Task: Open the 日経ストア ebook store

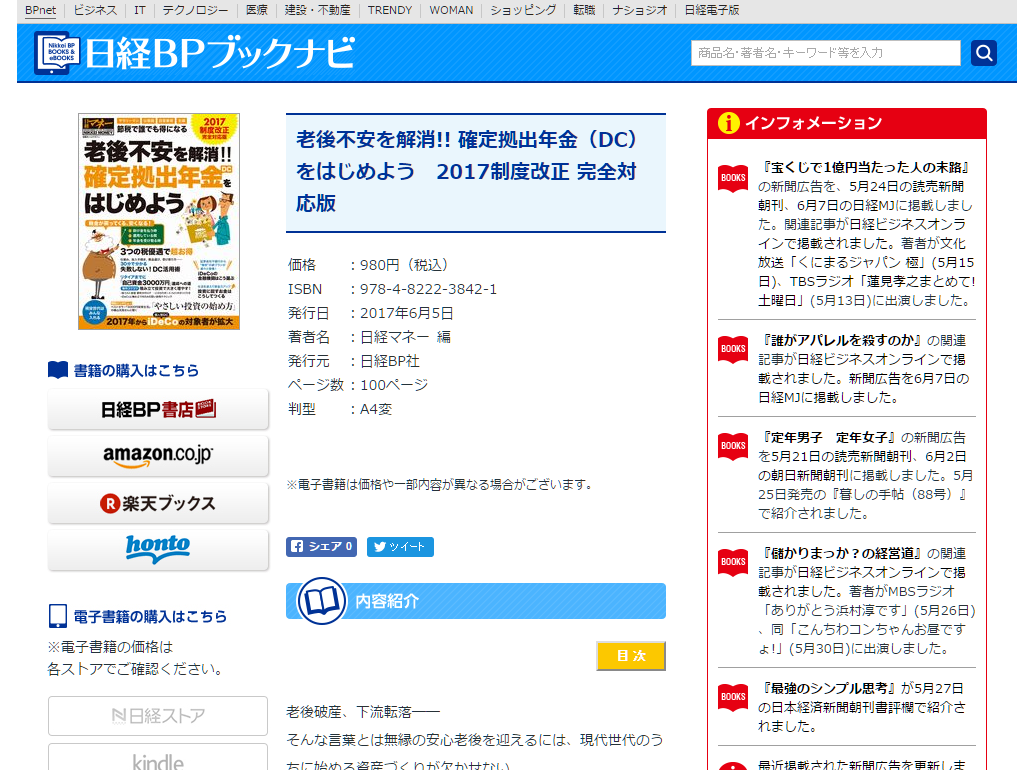Action: point(158,716)
